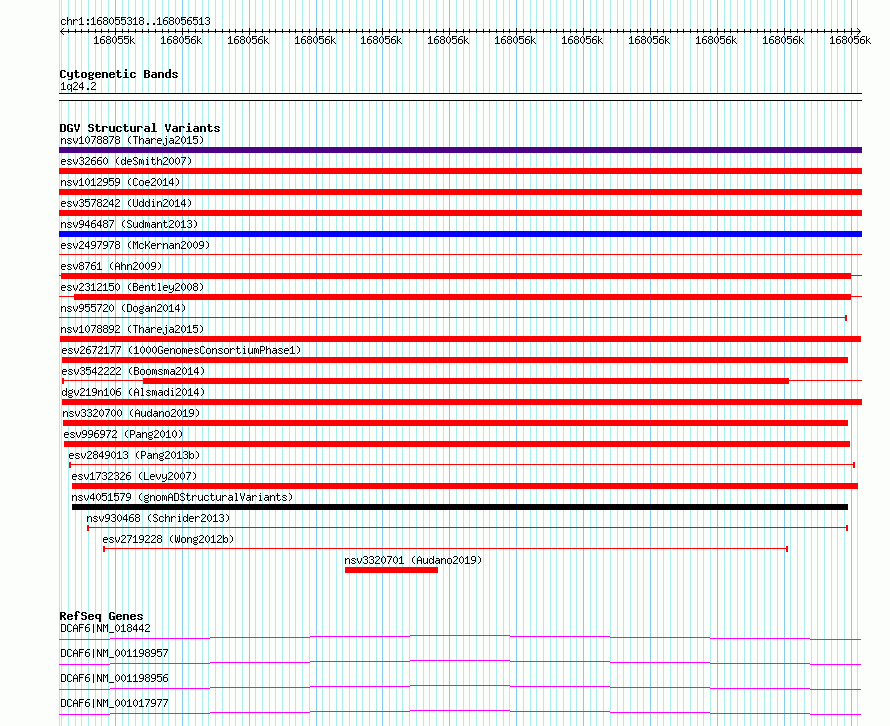Open the DCAF6|NM_001198956 transcript label
Screen dimensions: 890x726
click(114, 678)
